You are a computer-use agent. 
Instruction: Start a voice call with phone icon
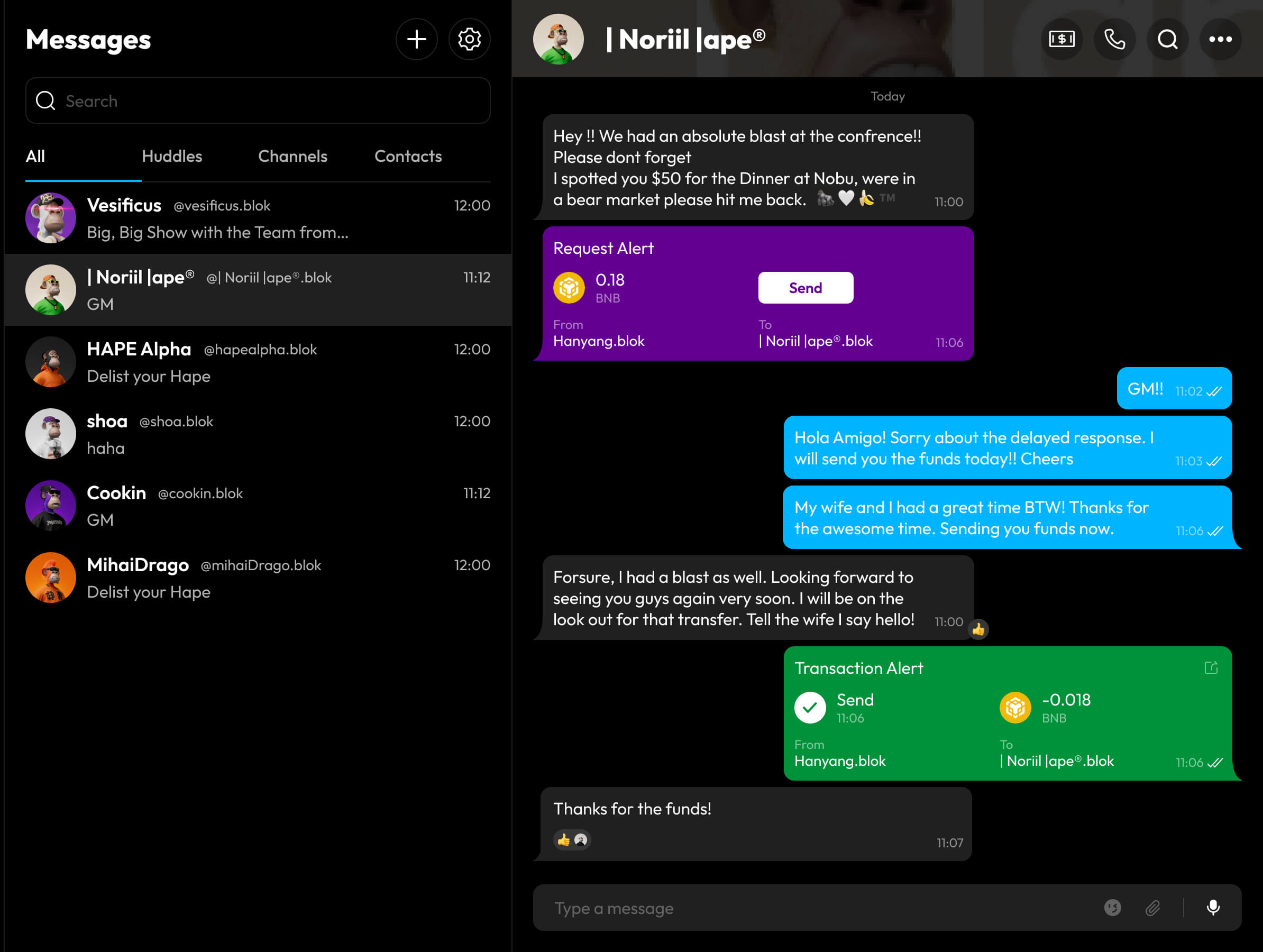click(1114, 40)
